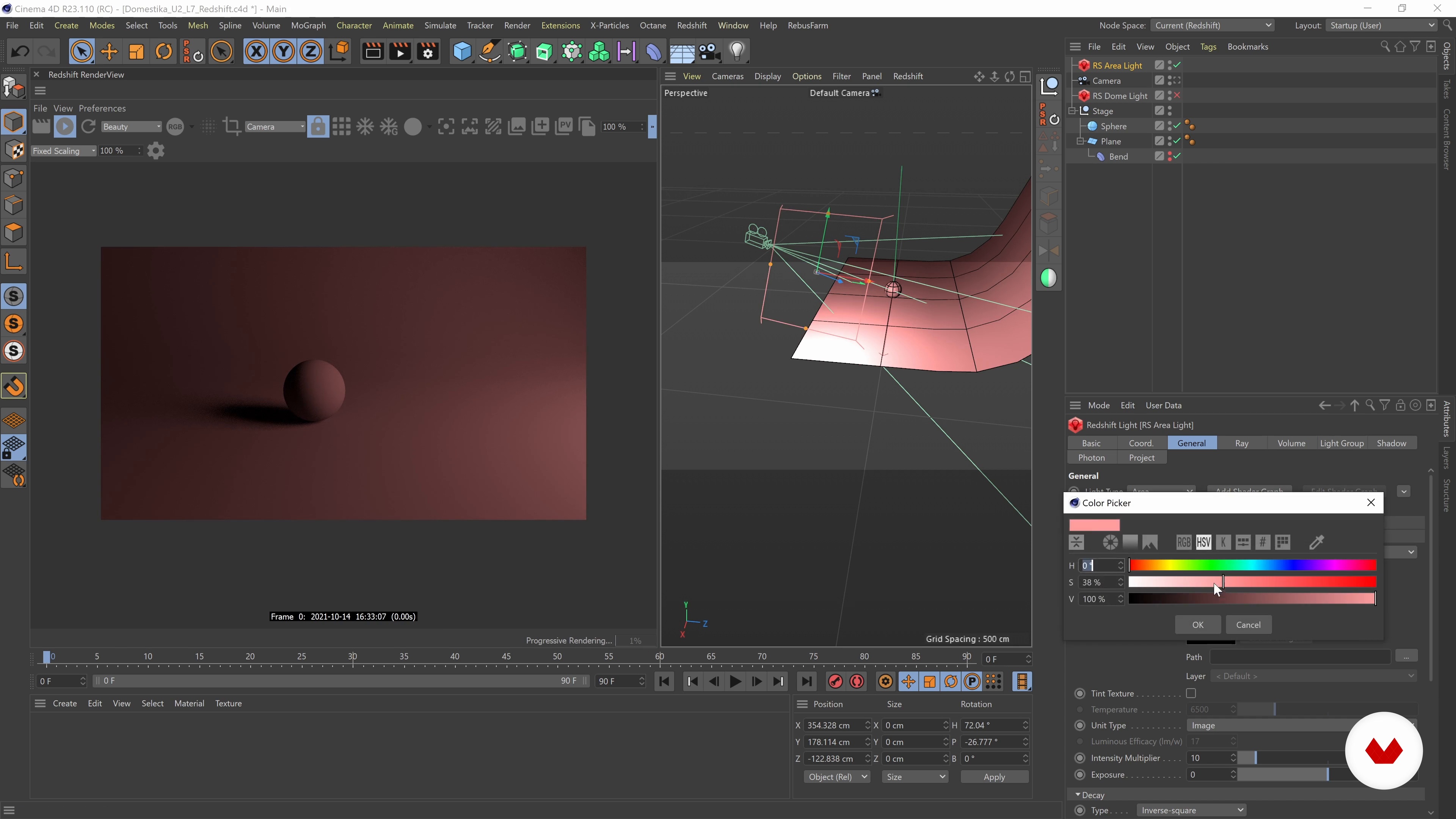Select the Scale tool
The height and width of the screenshot is (819, 1456).
[x=136, y=52]
